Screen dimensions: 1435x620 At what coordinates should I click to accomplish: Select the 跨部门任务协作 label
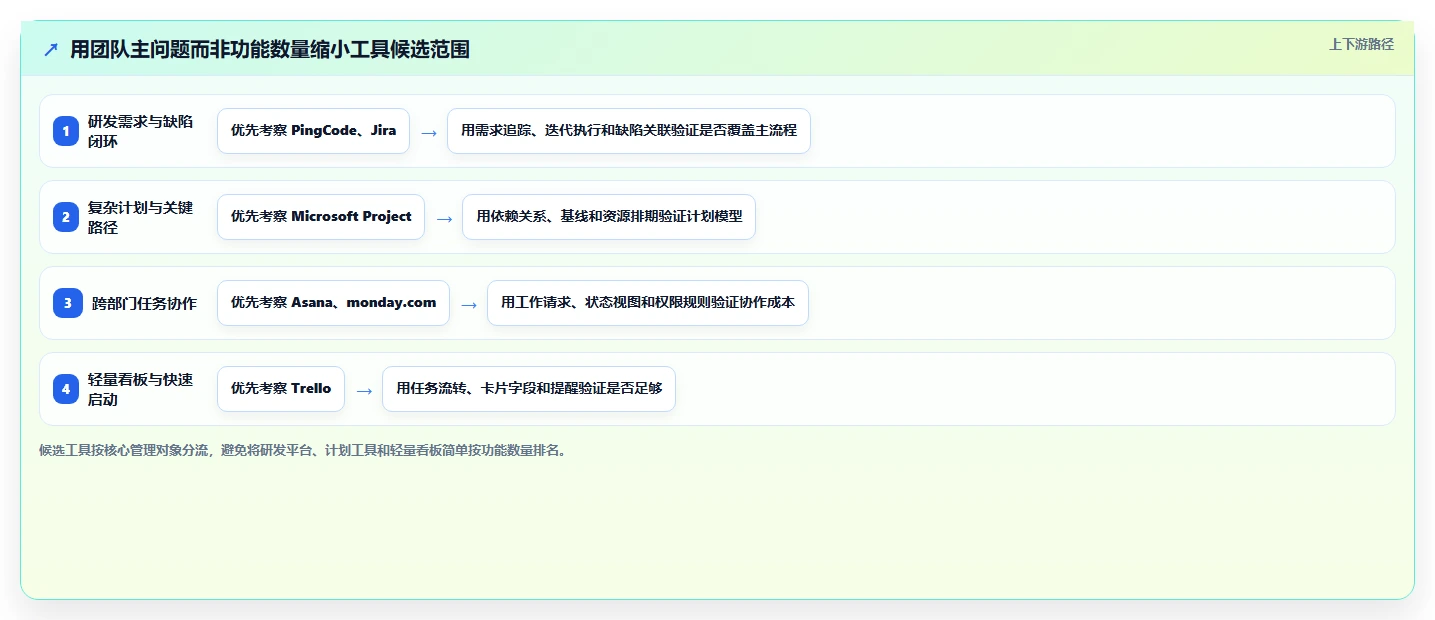click(144, 303)
